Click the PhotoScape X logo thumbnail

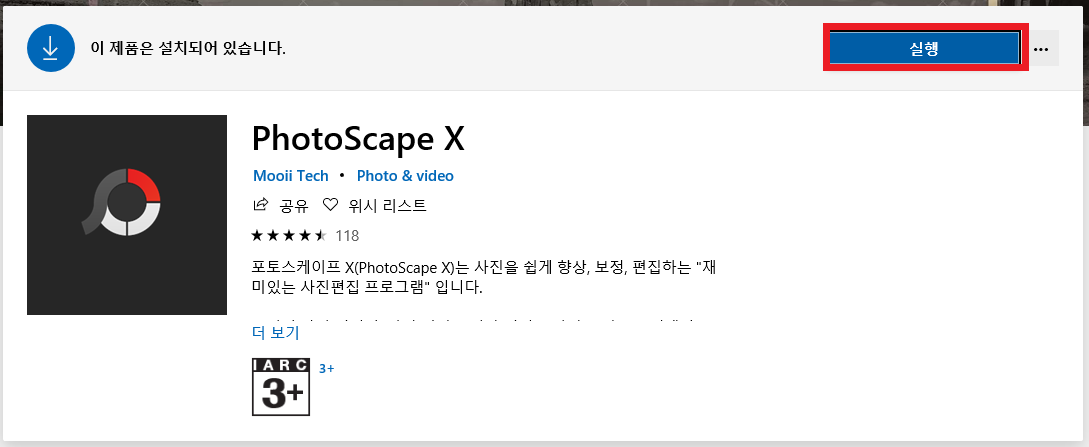click(127, 215)
